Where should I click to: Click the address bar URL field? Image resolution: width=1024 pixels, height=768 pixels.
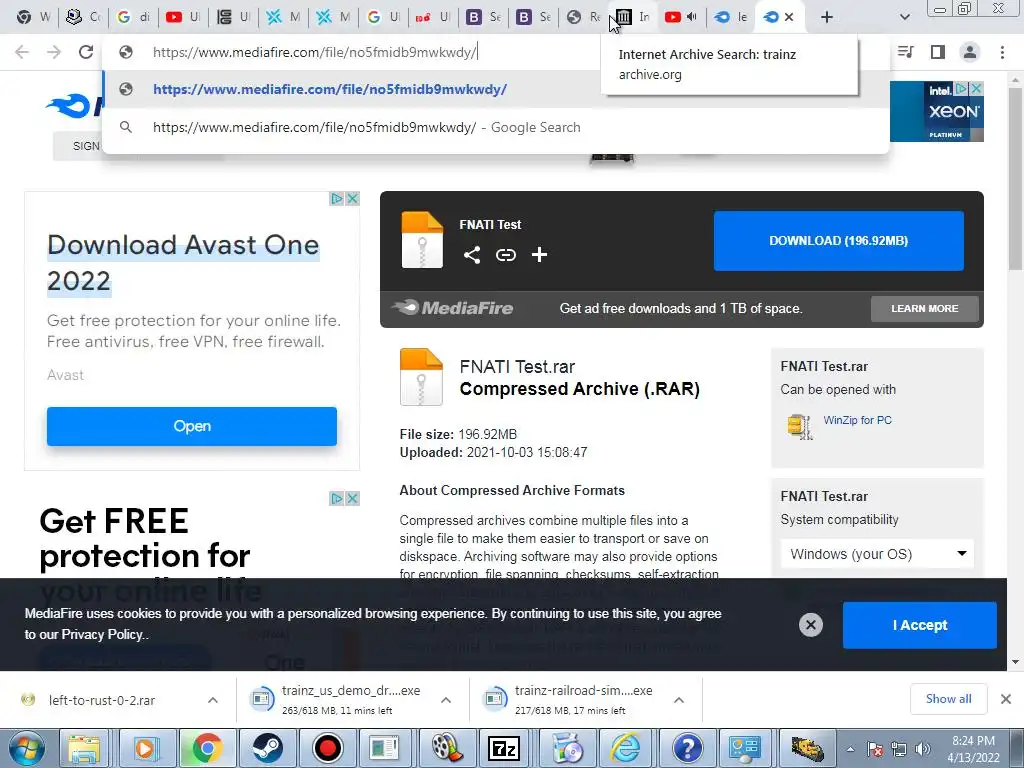[353, 52]
